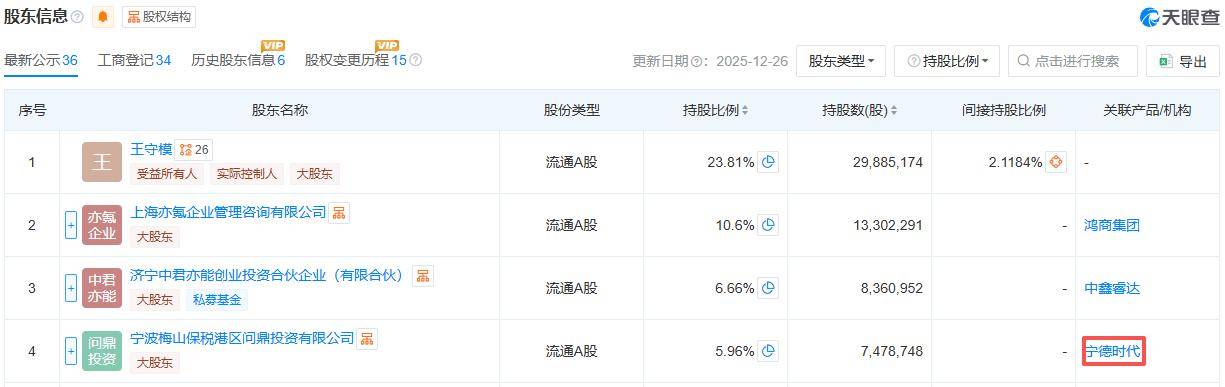This screenshot has height=387, width=1225.
Task: Switch to the 历史股东信息 tab
Action: [238, 60]
